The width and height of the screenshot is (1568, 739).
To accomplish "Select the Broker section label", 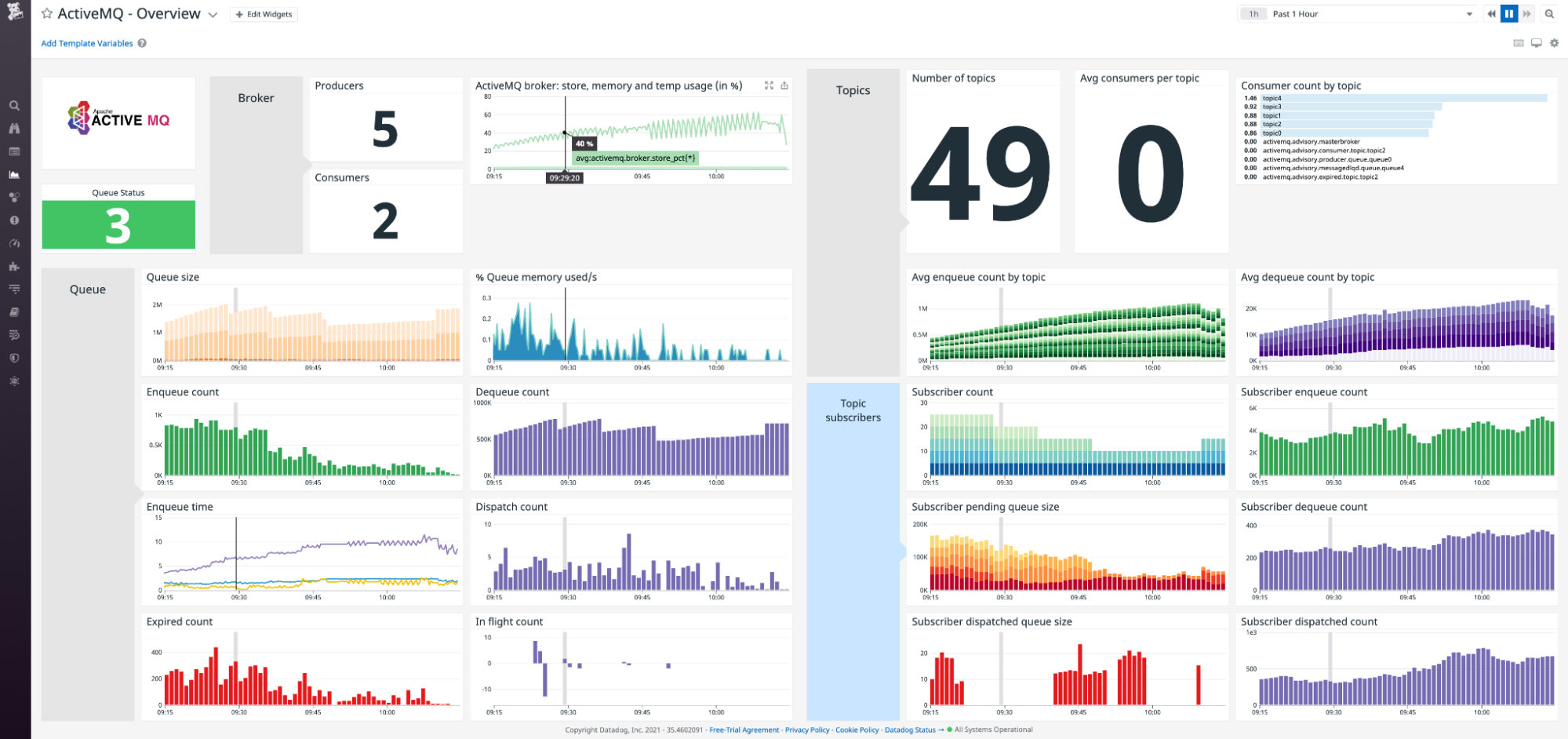I will [255, 98].
